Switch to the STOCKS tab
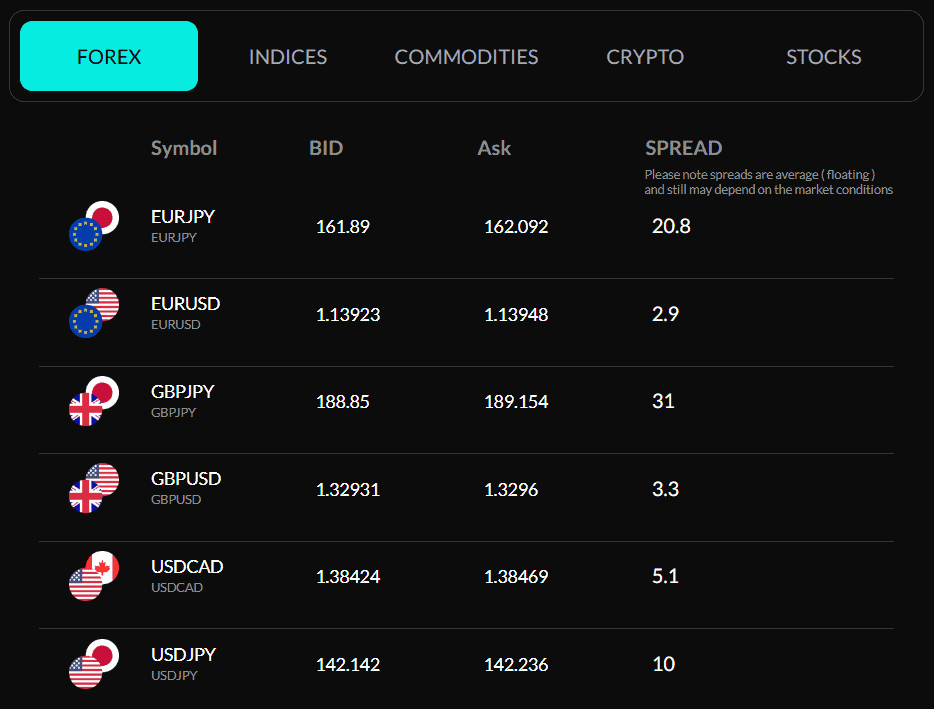The height and width of the screenshot is (709, 934). pyautogui.click(x=823, y=57)
